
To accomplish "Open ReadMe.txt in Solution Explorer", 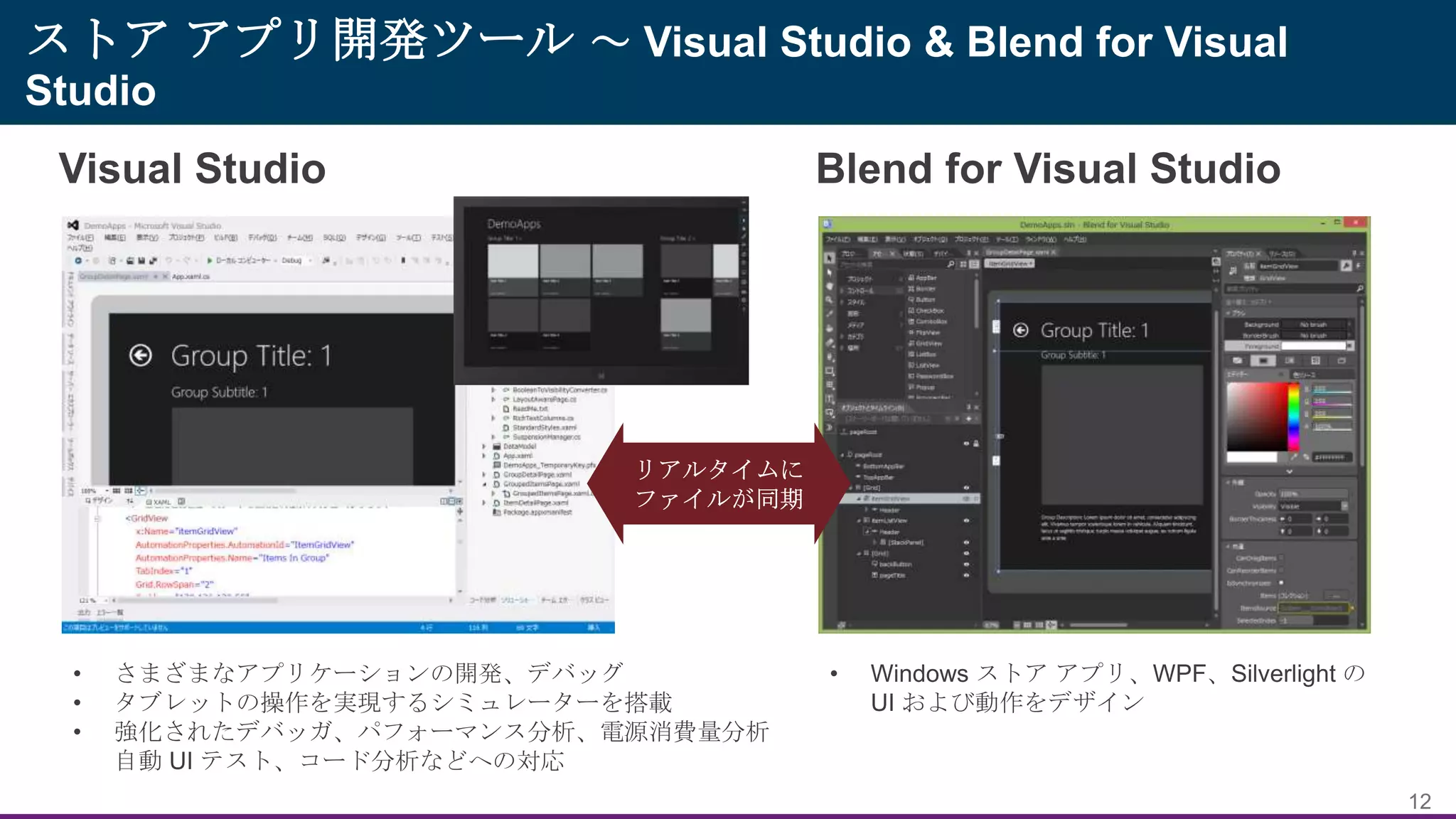I will 525,409.
